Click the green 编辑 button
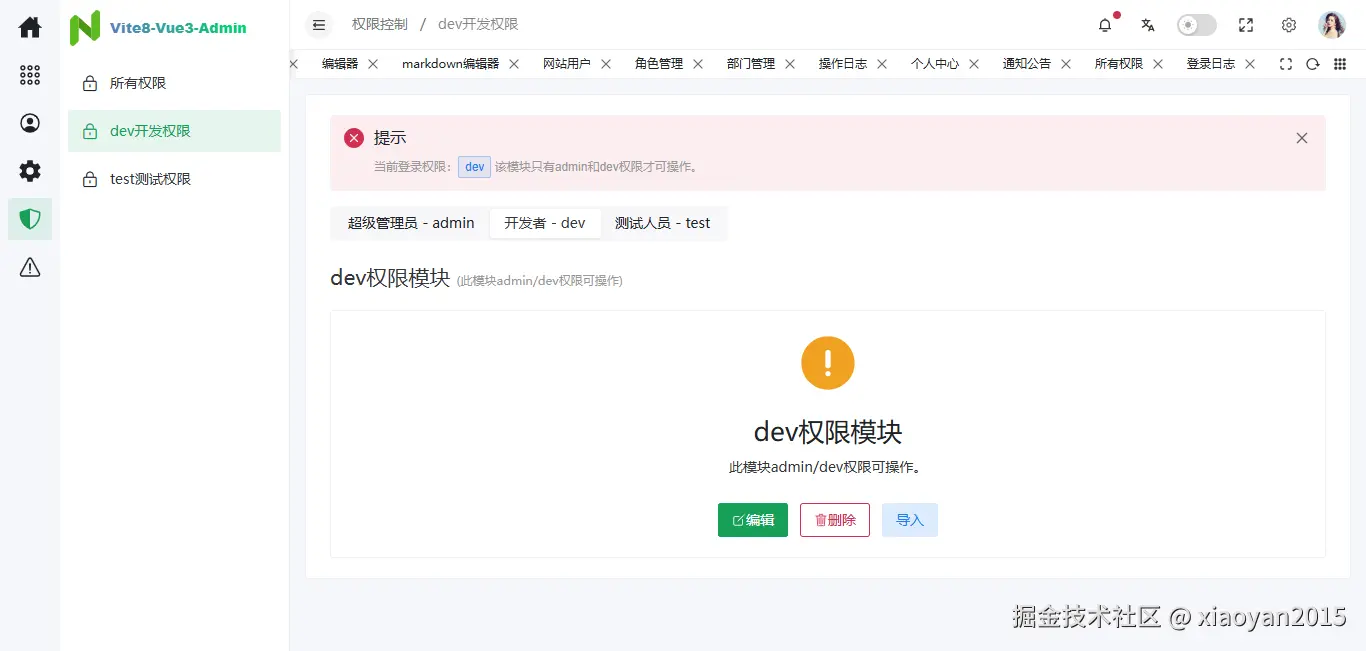 pyautogui.click(x=753, y=520)
